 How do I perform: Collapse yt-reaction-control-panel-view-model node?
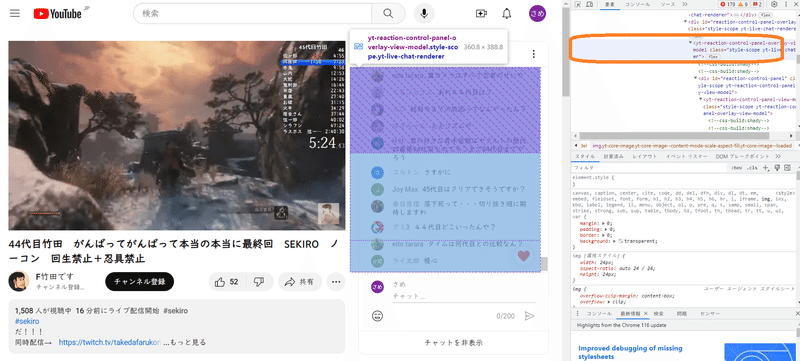click(x=700, y=99)
